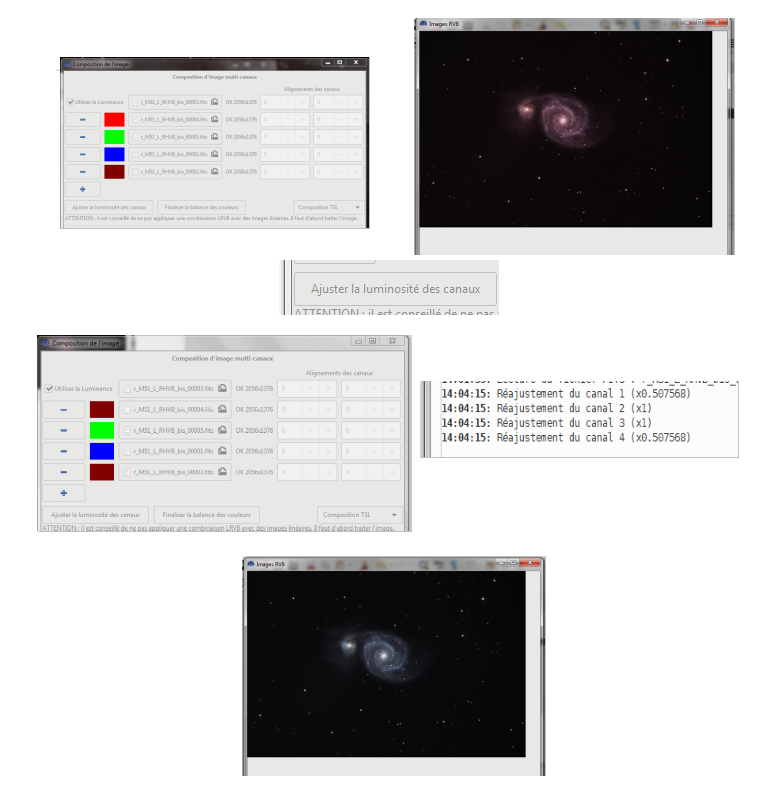Open folder icon for 00004.fits in upper Composition dialog
The width and height of the screenshot is (776, 801).
215,120
